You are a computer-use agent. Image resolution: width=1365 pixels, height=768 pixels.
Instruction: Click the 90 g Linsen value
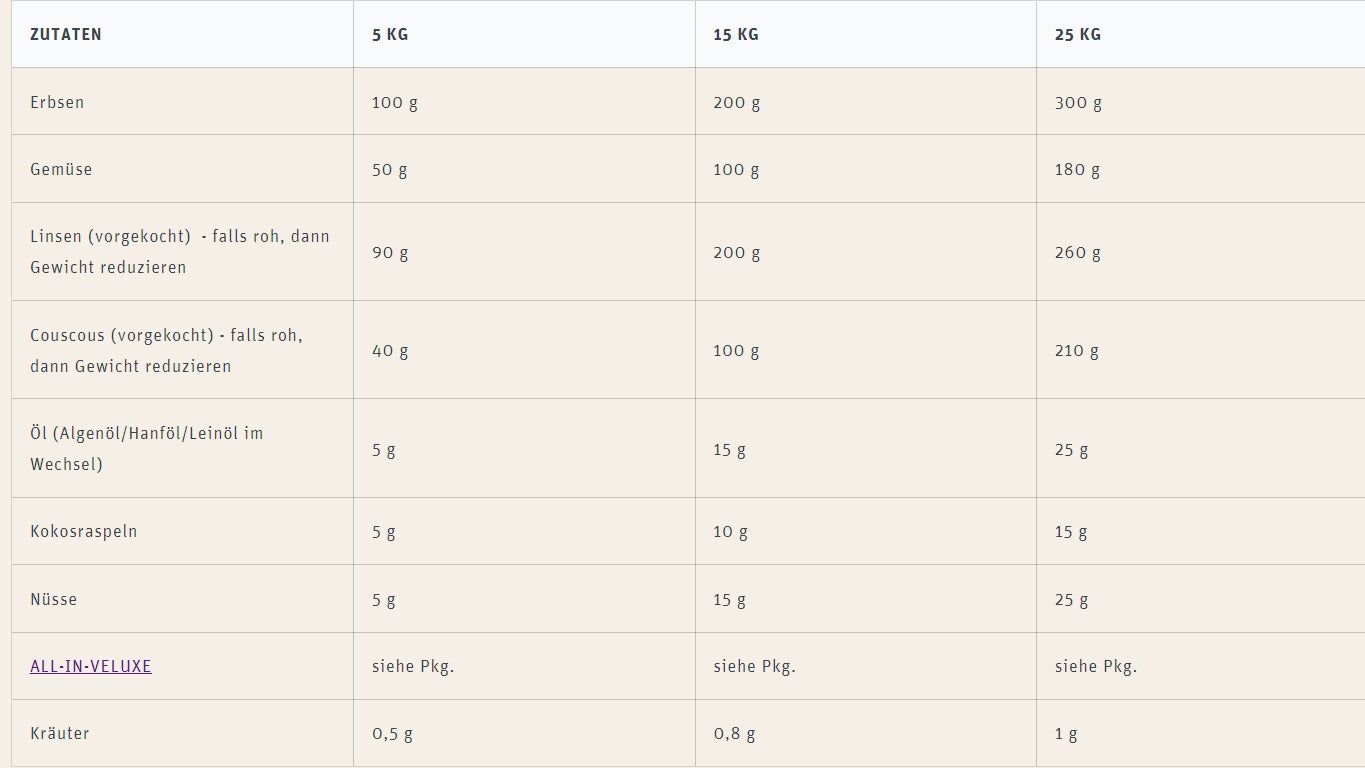[390, 252]
